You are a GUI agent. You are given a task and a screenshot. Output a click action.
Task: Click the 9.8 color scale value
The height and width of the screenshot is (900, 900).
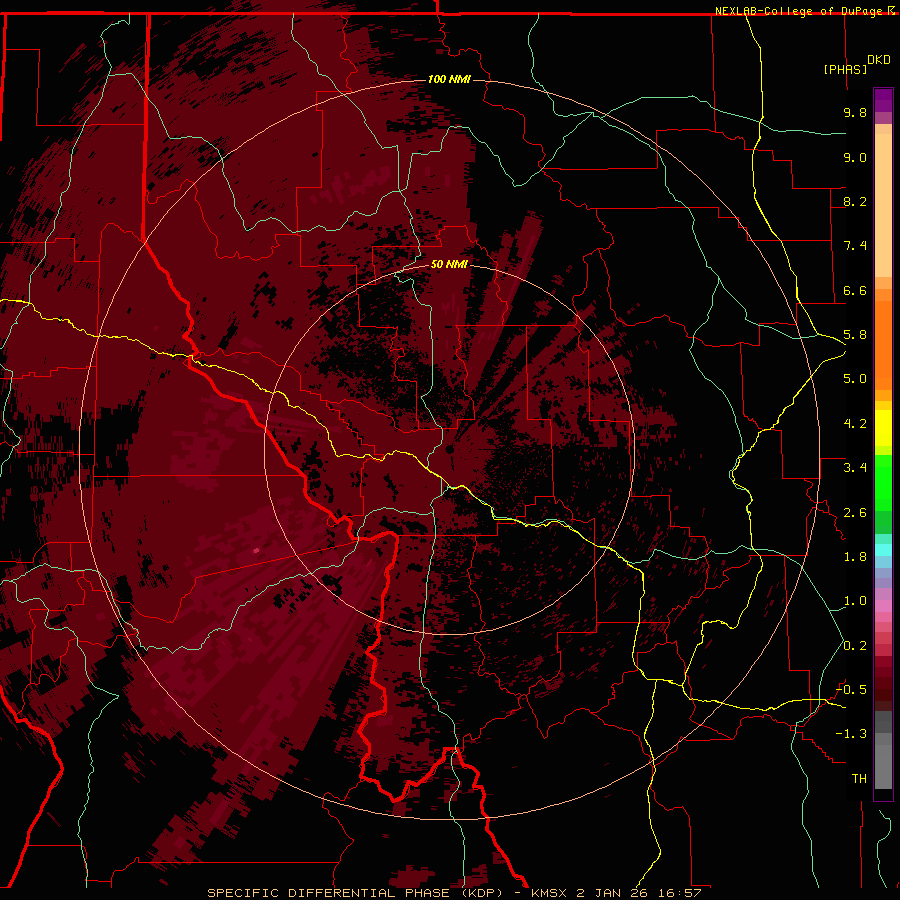(x=855, y=112)
